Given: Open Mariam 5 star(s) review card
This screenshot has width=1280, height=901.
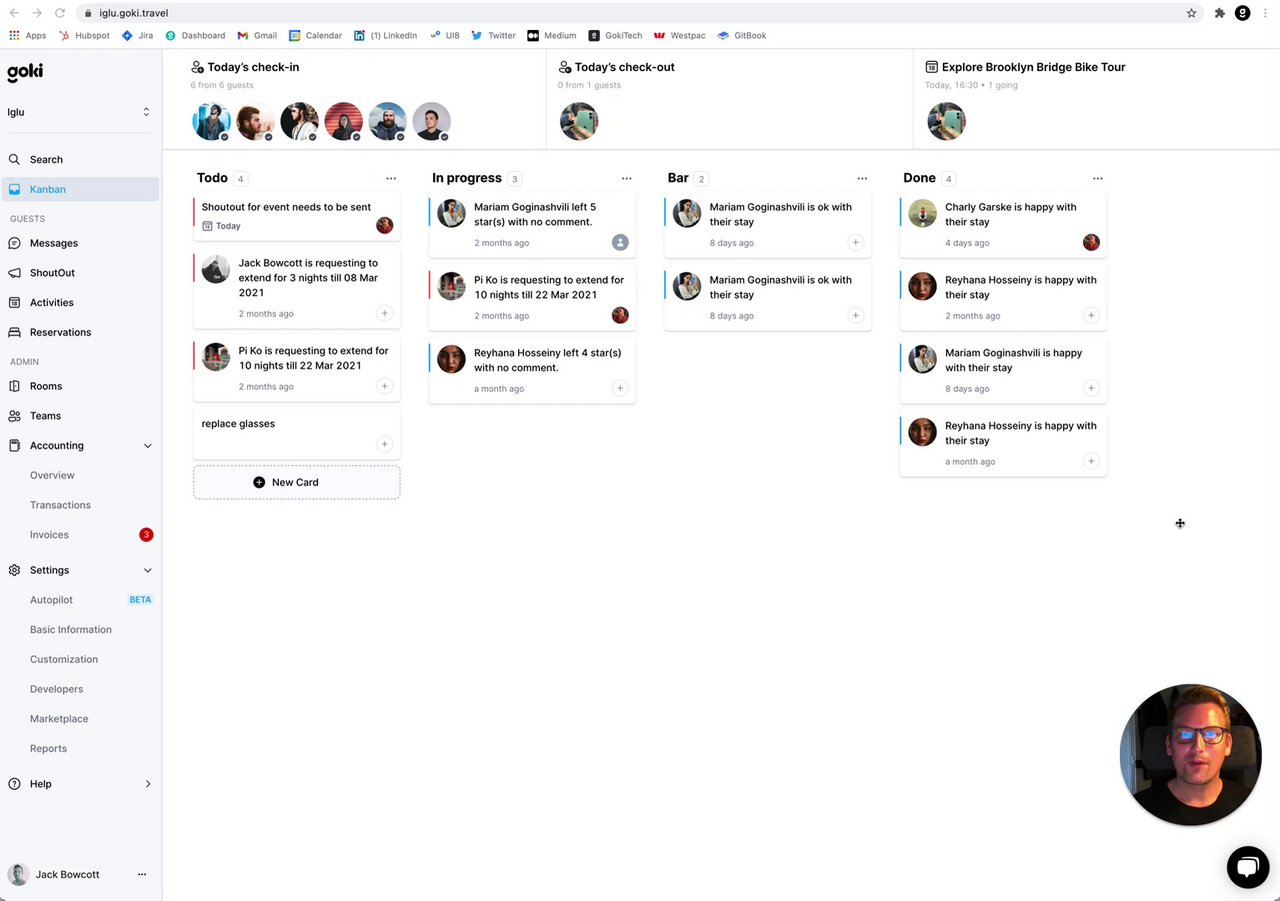Looking at the screenshot, I should pos(532,224).
